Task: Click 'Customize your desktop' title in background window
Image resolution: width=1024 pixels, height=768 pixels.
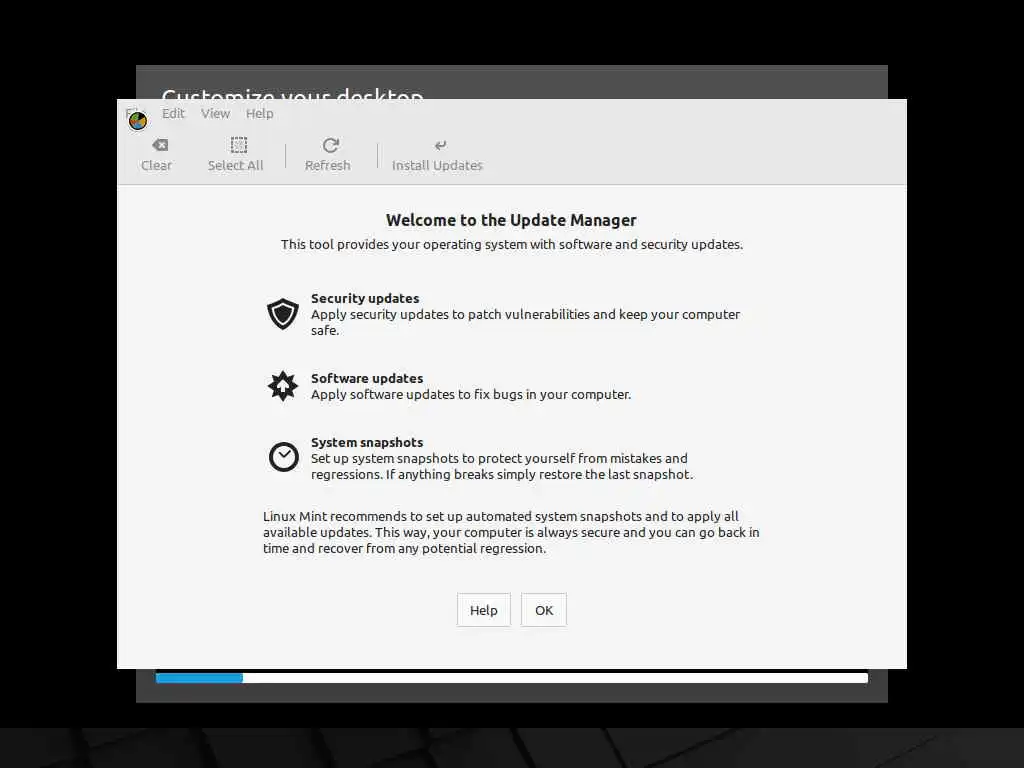Action: tap(293, 93)
